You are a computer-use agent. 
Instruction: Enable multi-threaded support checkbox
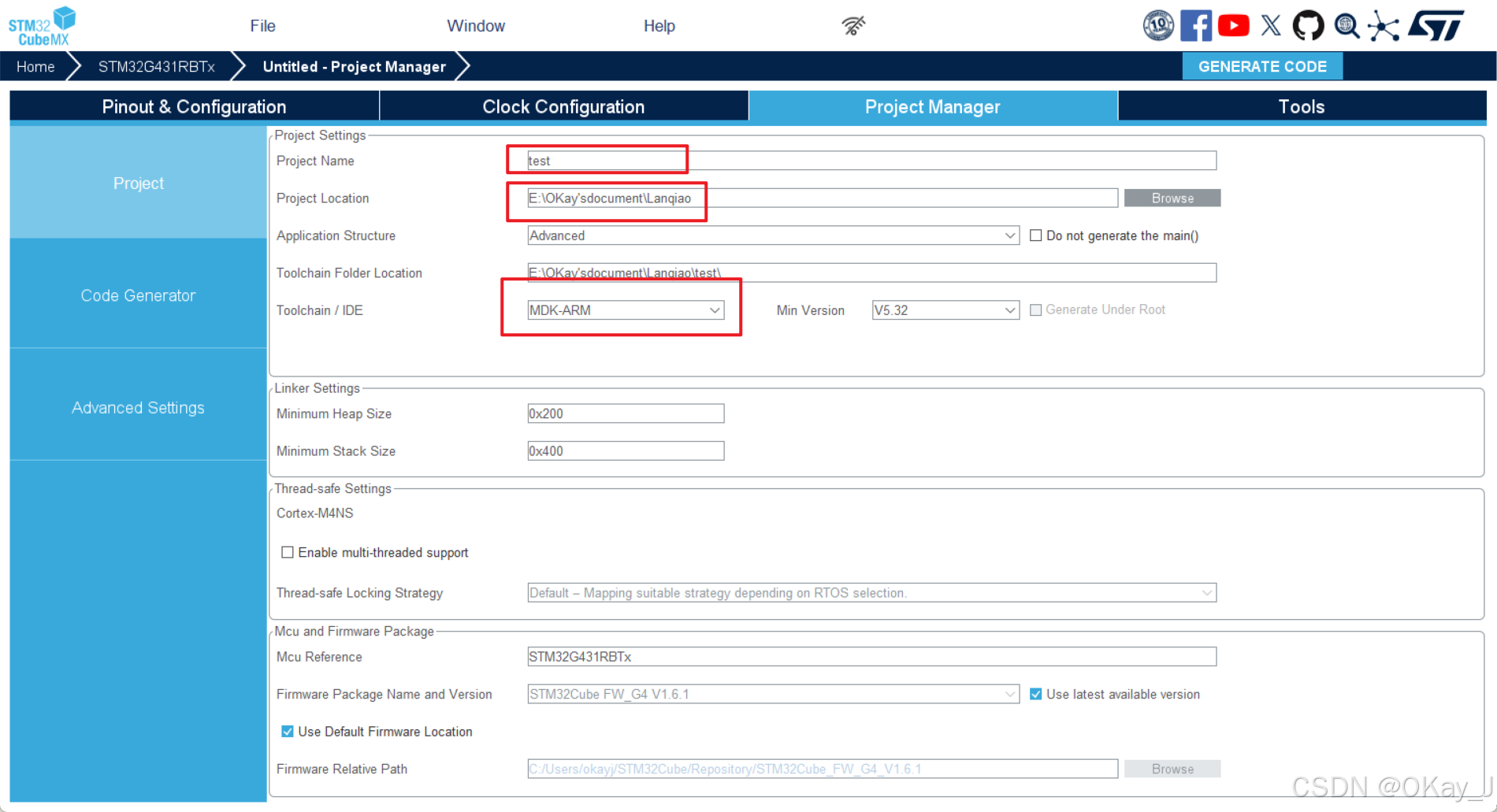[x=288, y=552]
